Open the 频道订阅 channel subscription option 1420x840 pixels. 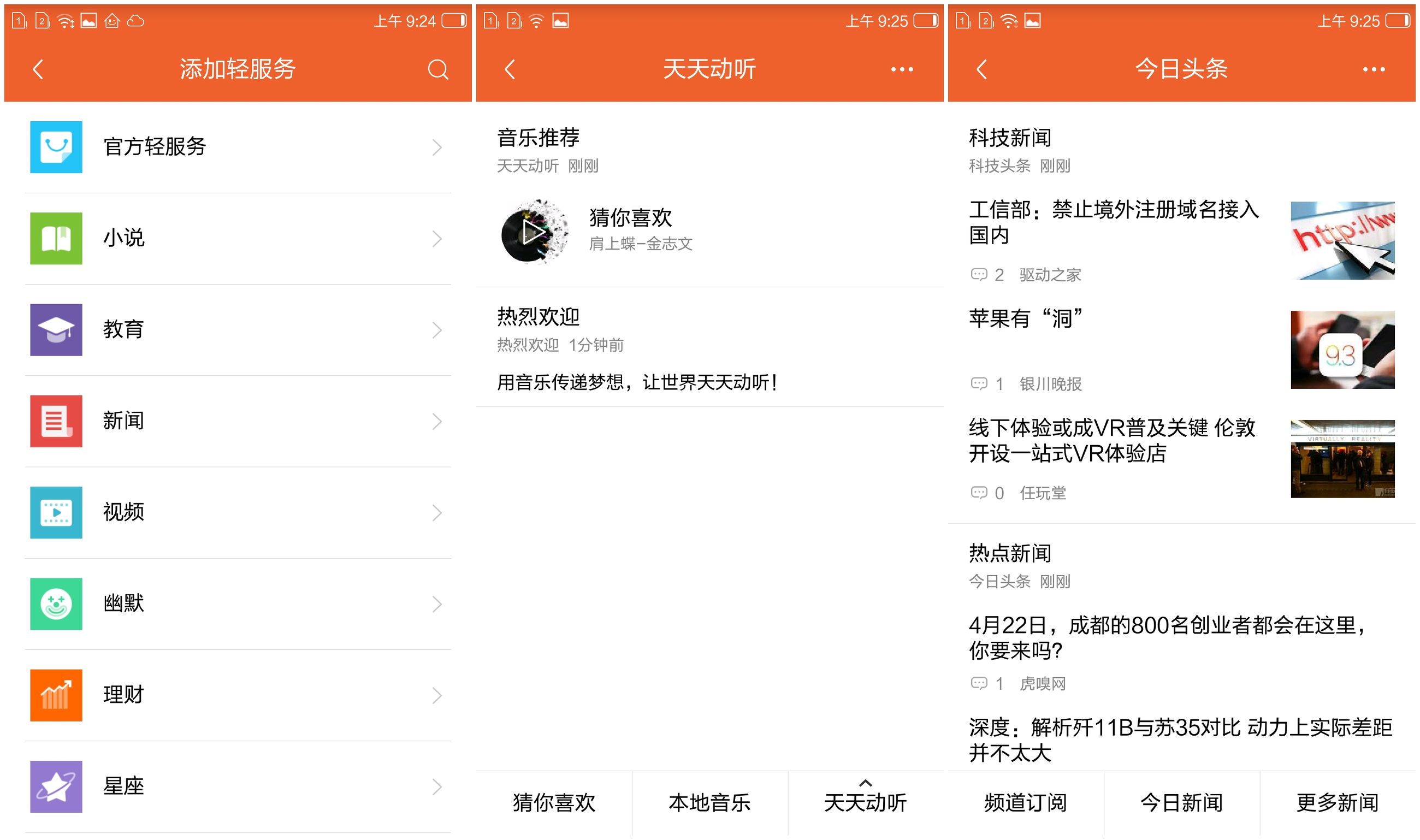pos(1026,802)
